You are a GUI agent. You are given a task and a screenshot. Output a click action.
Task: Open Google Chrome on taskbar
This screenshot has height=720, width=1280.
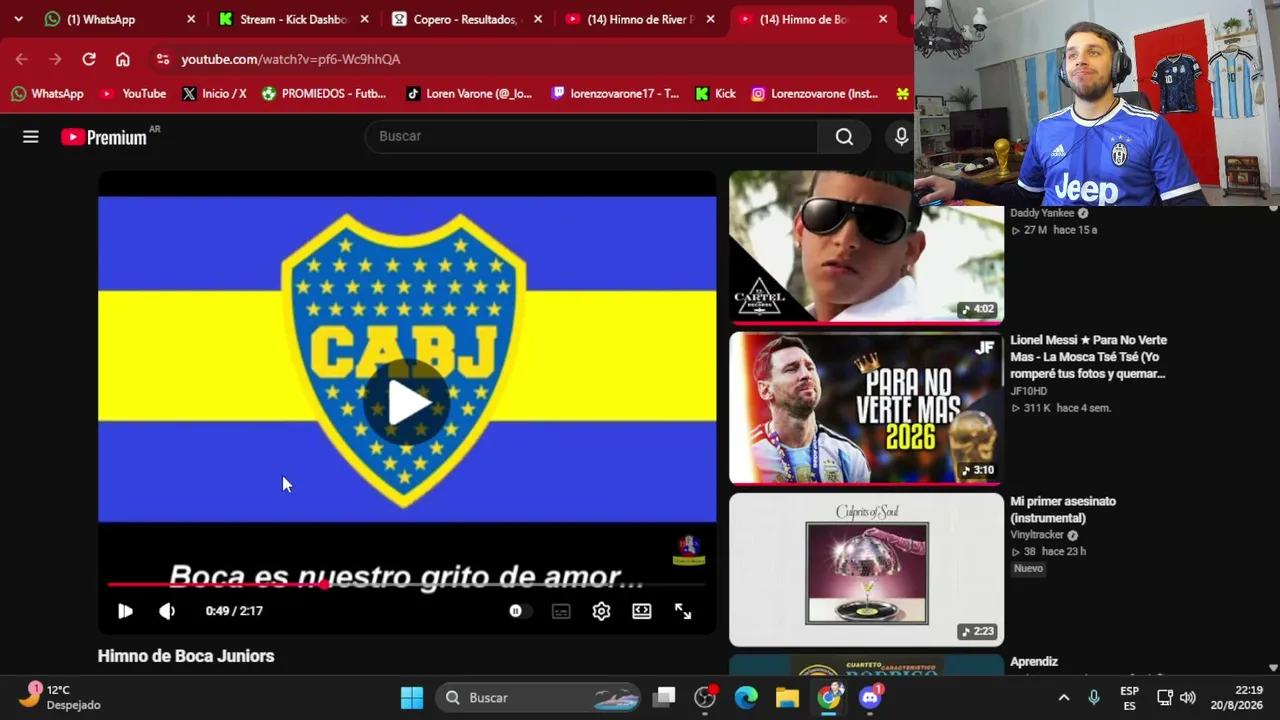point(829,698)
